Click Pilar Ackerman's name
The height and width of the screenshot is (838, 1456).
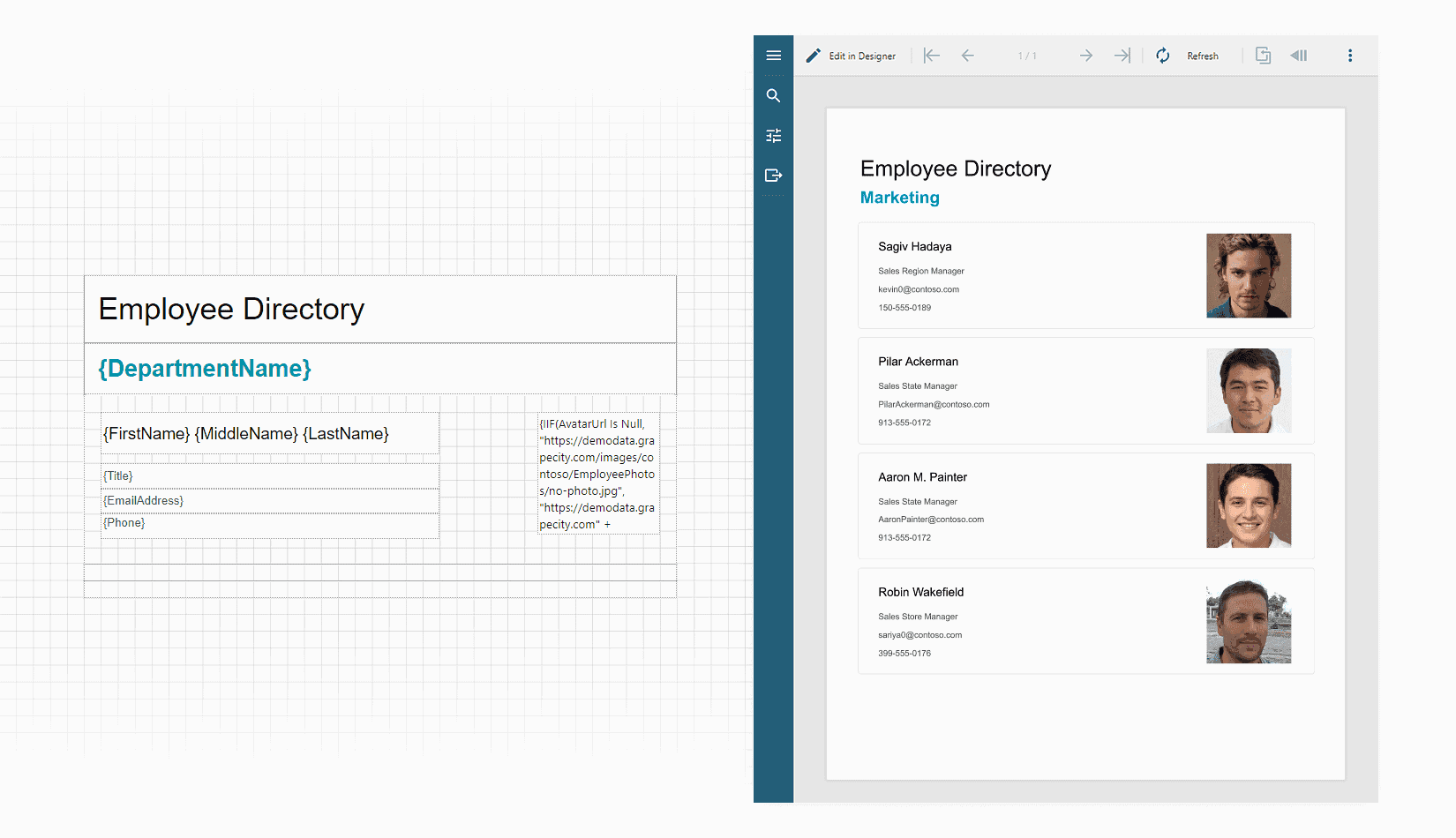click(918, 362)
